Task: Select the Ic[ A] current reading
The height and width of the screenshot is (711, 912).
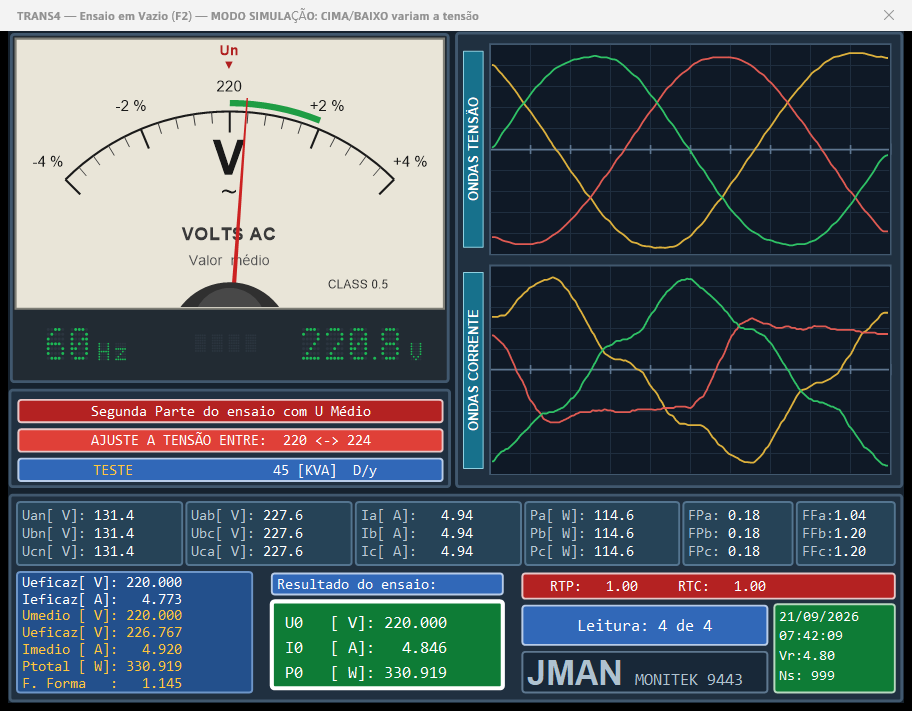Action: (417, 552)
